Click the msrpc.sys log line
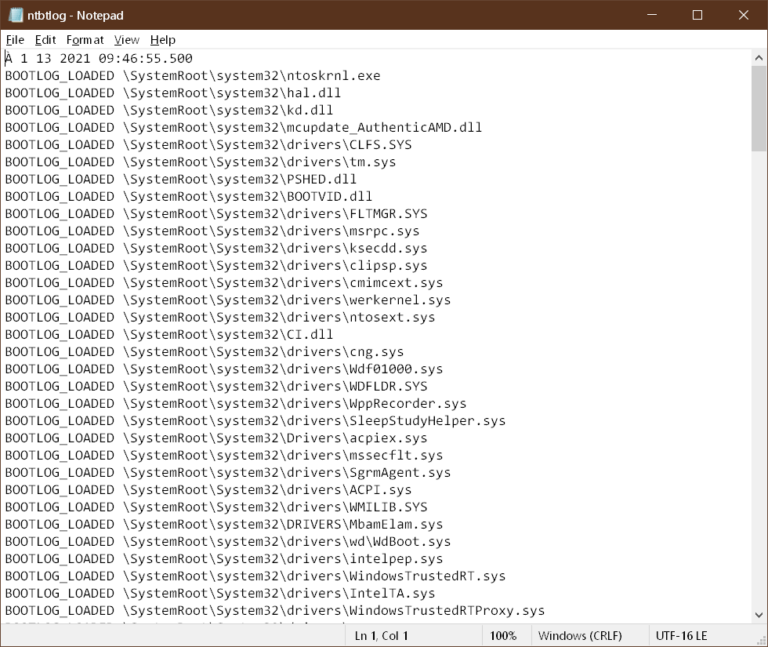The height and width of the screenshot is (647, 768). point(212,231)
